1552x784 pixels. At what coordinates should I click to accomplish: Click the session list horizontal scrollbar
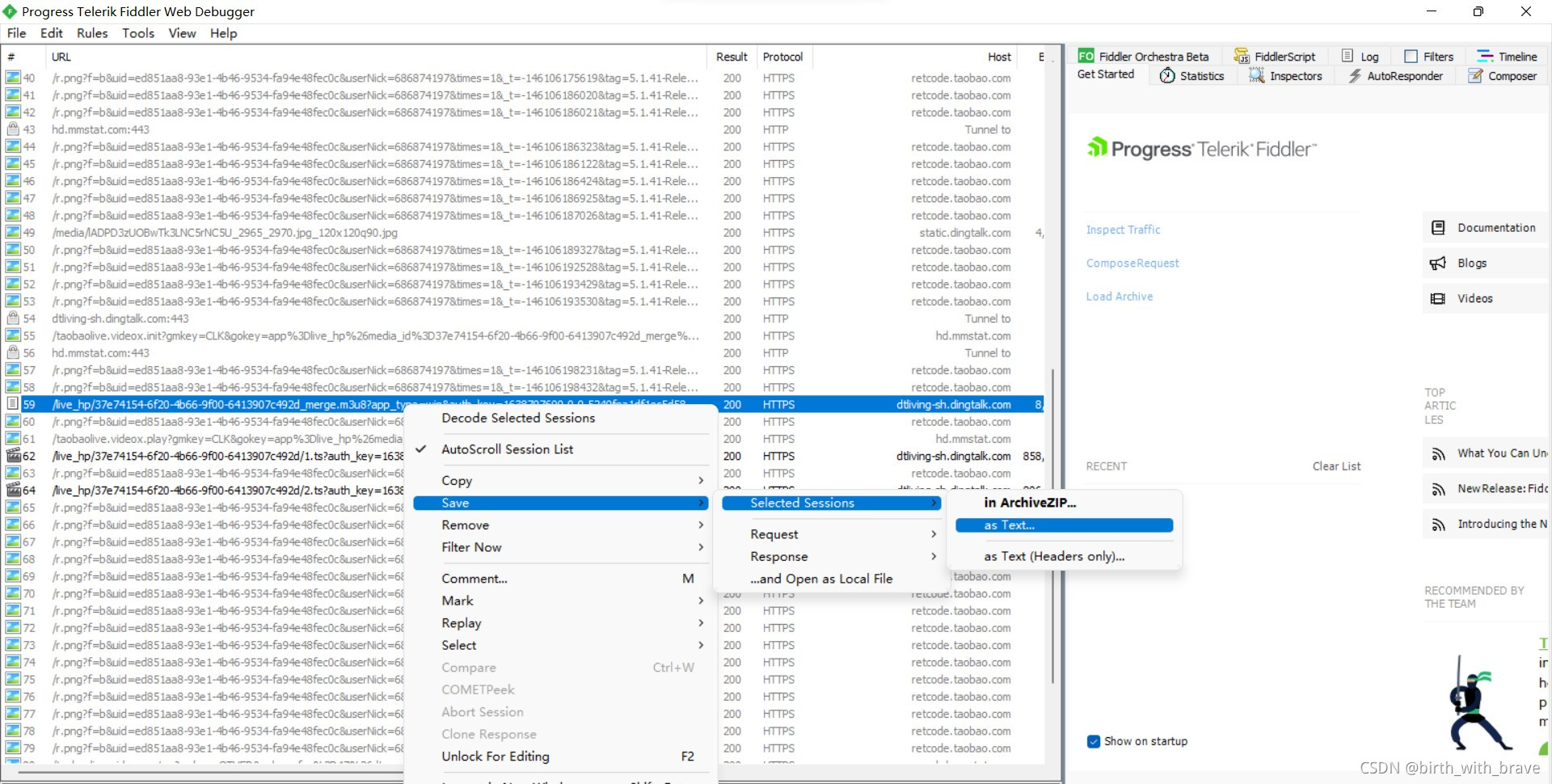pyautogui.click(x=210, y=773)
